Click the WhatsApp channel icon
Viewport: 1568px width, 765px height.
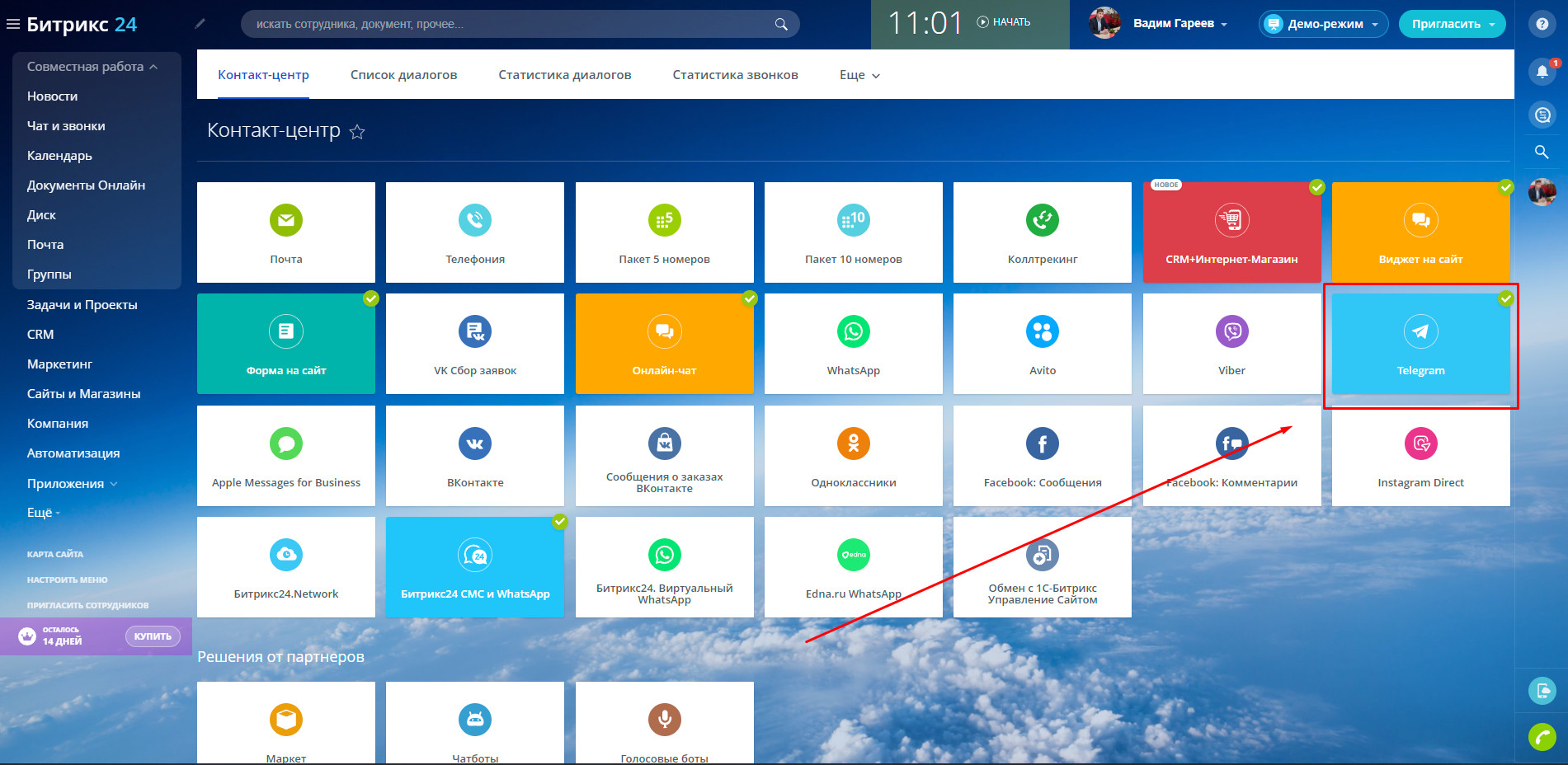click(x=854, y=331)
